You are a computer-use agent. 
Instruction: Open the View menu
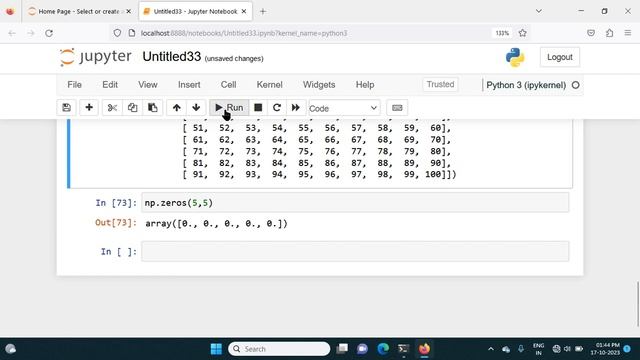click(148, 85)
